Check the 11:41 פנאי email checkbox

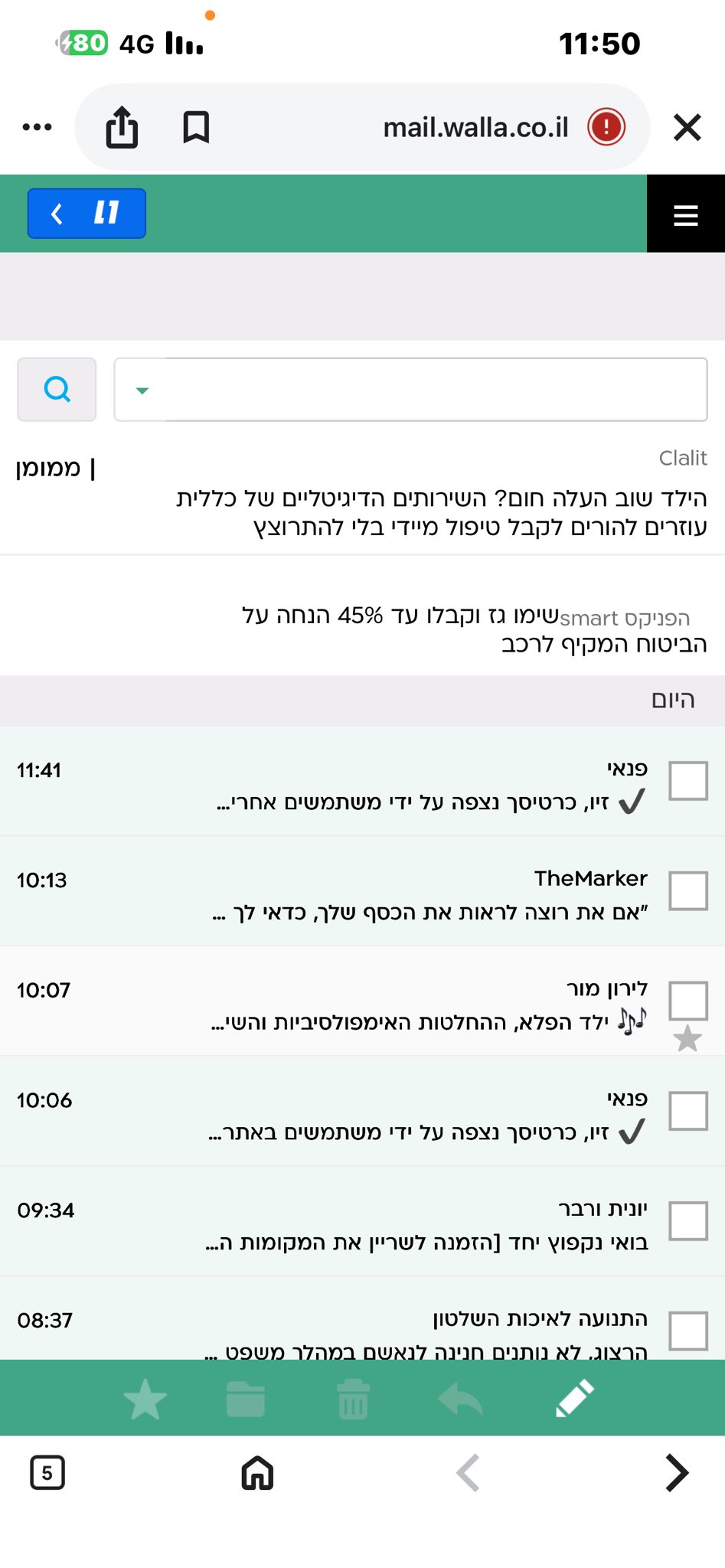pyautogui.click(x=687, y=780)
